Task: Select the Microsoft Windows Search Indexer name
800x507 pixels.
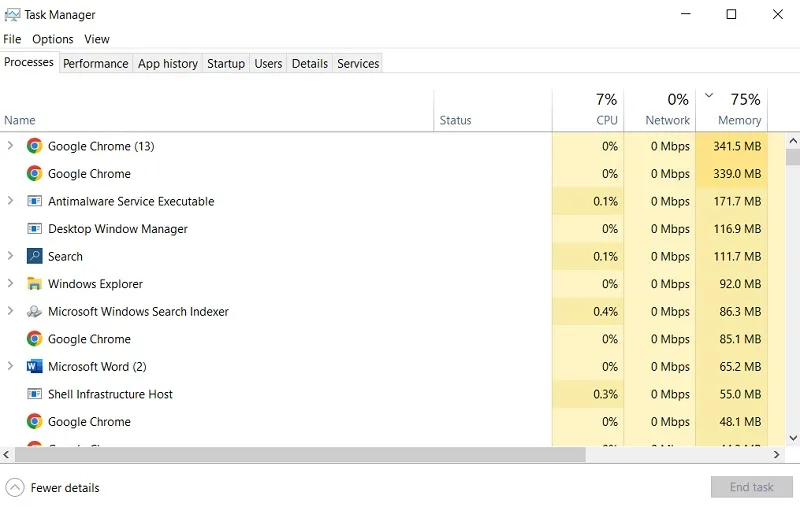Action: tap(138, 312)
